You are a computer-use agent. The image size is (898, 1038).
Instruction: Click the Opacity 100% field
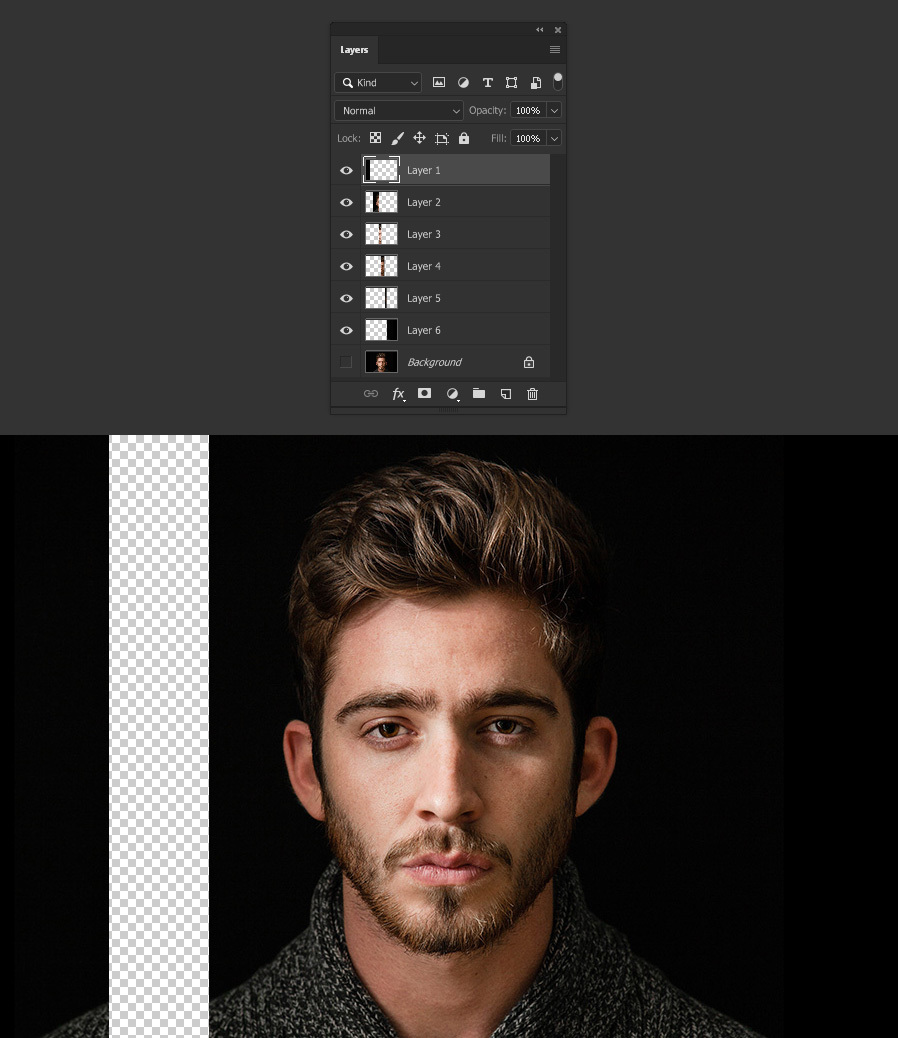(x=528, y=111)
